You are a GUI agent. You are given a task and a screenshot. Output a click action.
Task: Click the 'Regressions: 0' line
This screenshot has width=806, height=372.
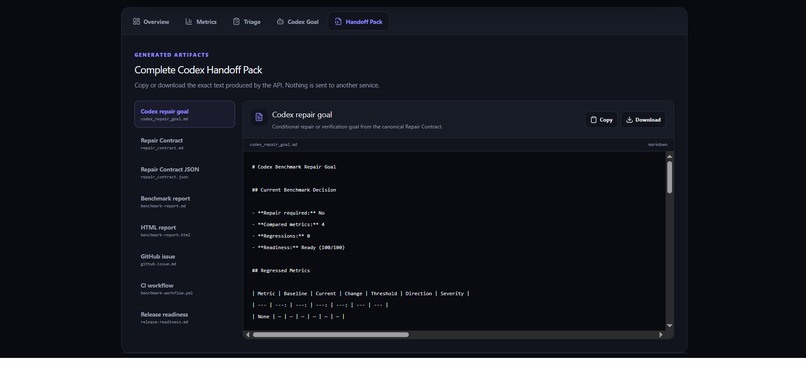[x=281, y=236]
